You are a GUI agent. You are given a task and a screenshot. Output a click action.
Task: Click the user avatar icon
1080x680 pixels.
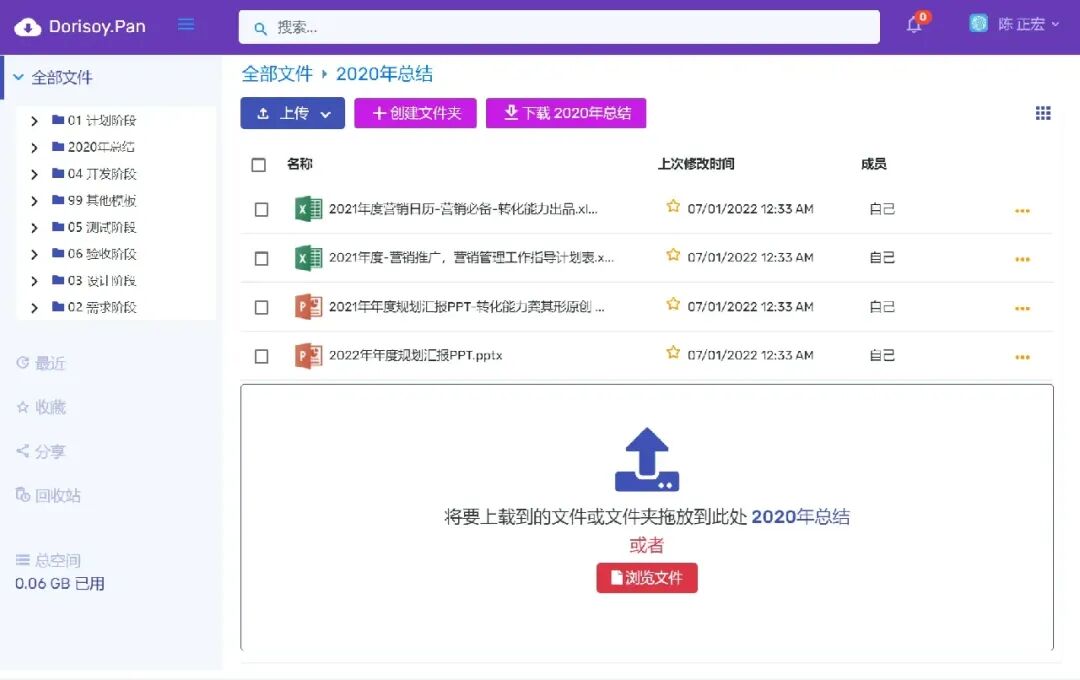tap(977, 23)
